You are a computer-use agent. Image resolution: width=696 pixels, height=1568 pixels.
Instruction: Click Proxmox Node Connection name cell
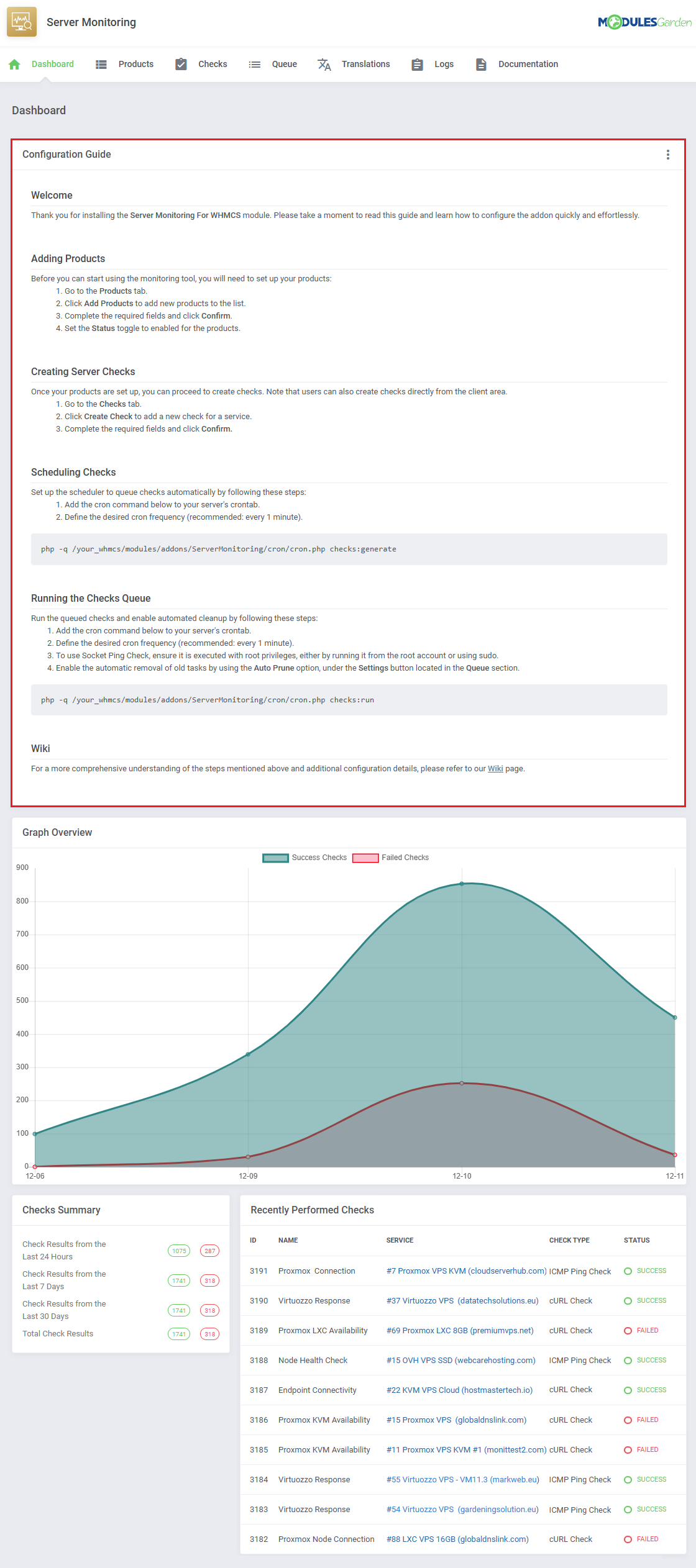326,1539
